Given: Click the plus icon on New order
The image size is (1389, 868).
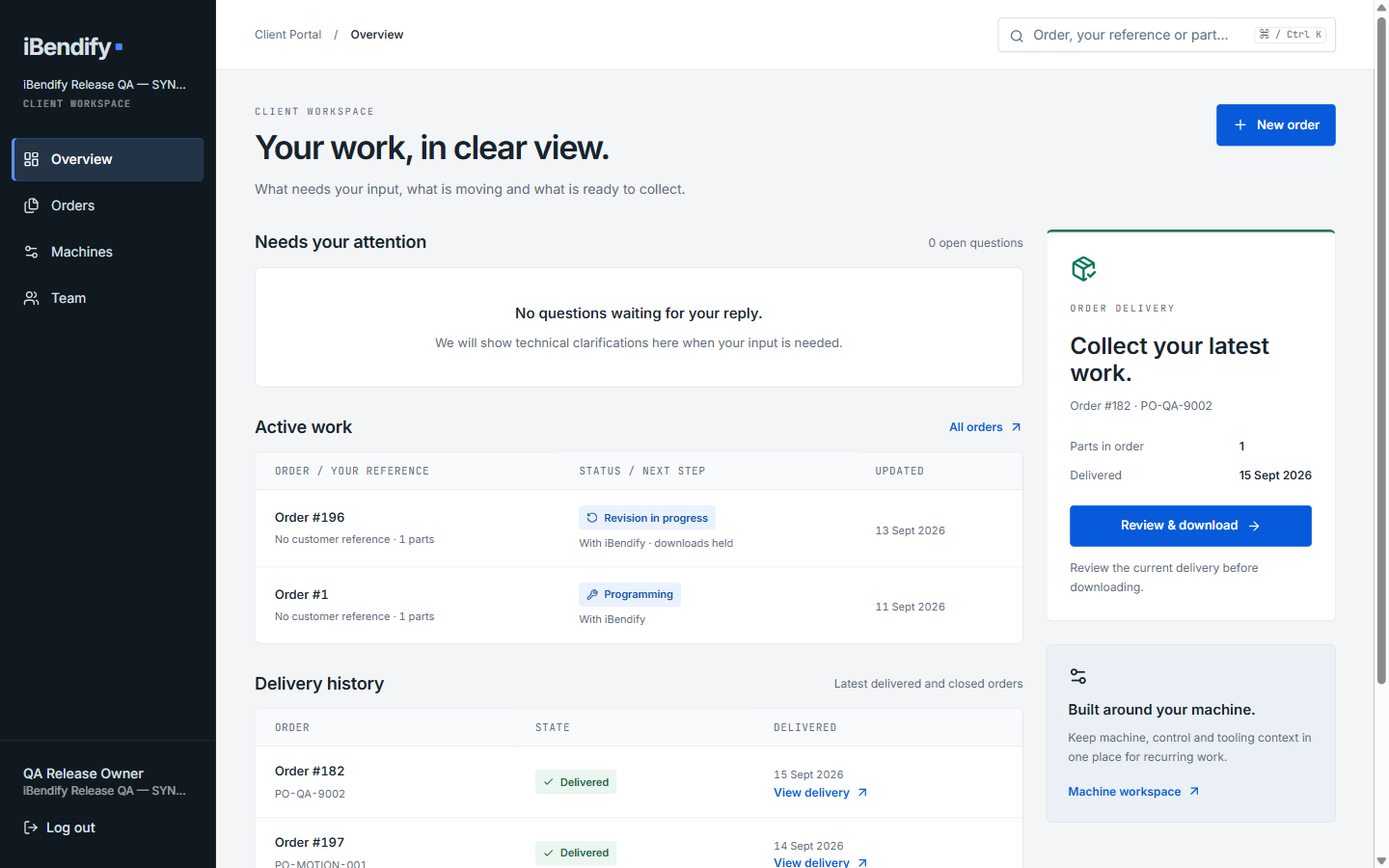Looking at the screenshot, I should pos(1240,125).
